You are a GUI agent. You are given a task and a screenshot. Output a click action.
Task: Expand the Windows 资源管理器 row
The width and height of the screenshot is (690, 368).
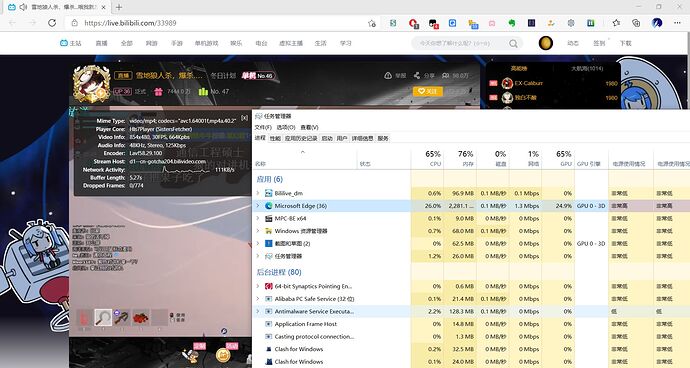tap(258, 231)
